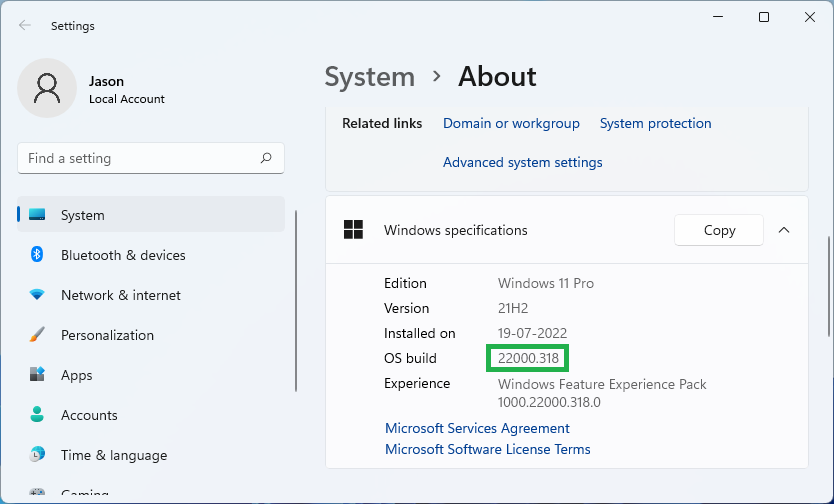Click the System breadcrumb in header
The height and width of the screenshot is (504, 834).
[x=369, y=77]
